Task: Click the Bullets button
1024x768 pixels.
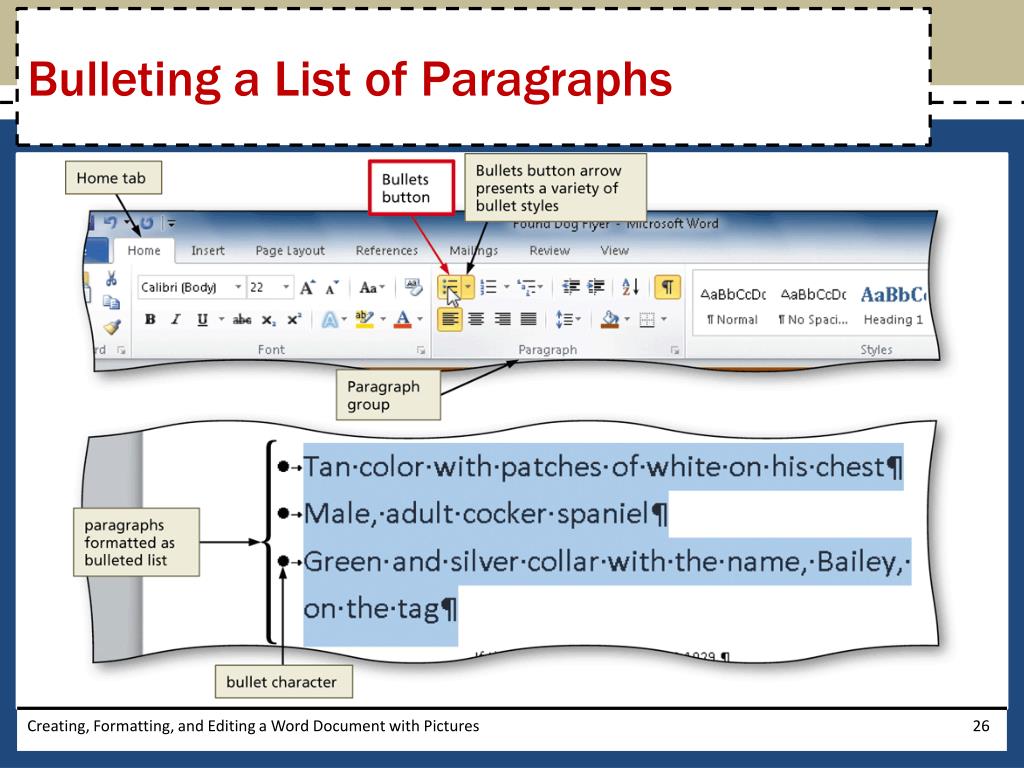Action: click(x=449, y=287)
